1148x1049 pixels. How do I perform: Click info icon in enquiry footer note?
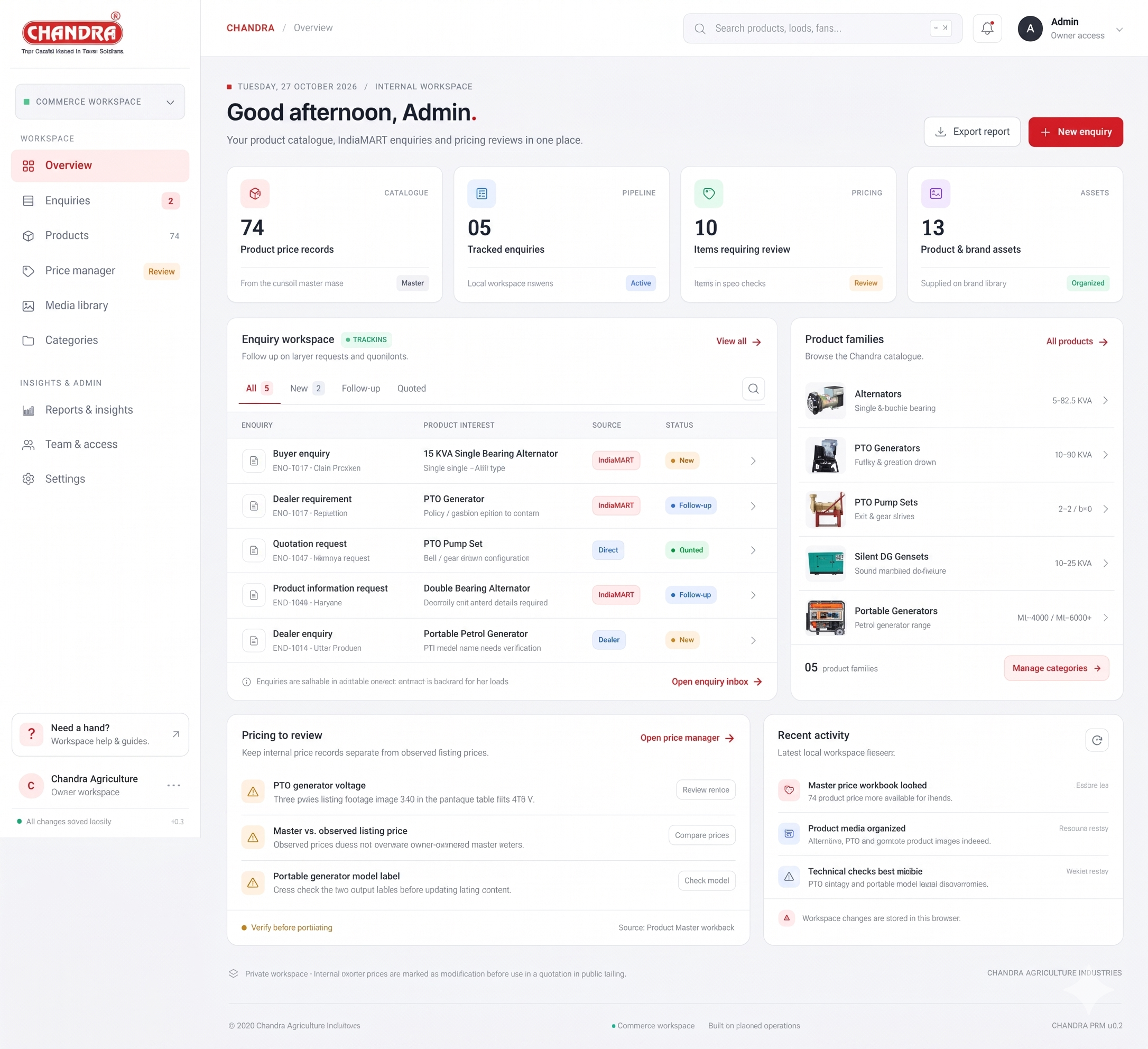point(246,682)
